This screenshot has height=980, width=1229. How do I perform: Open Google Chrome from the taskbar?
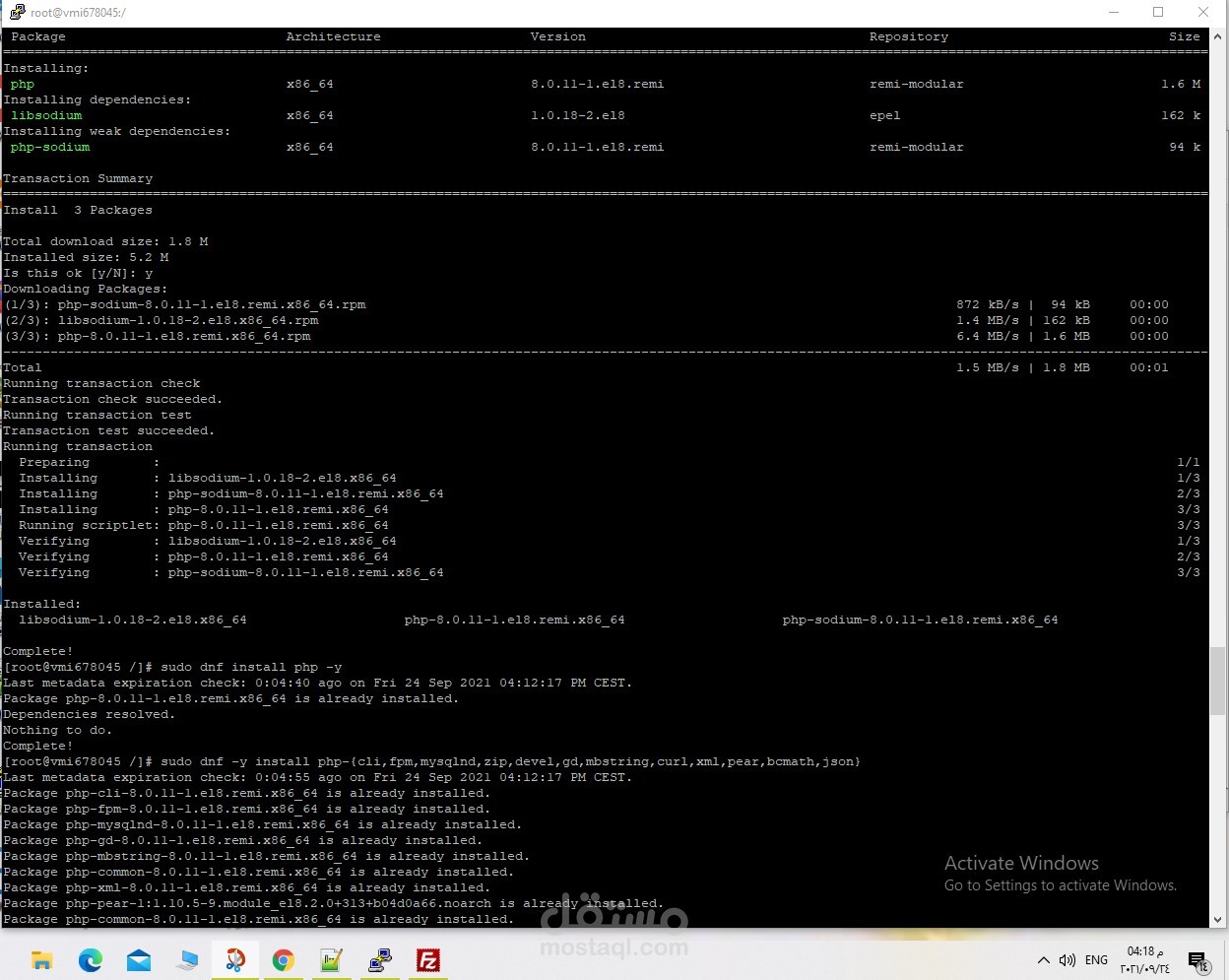284,960
